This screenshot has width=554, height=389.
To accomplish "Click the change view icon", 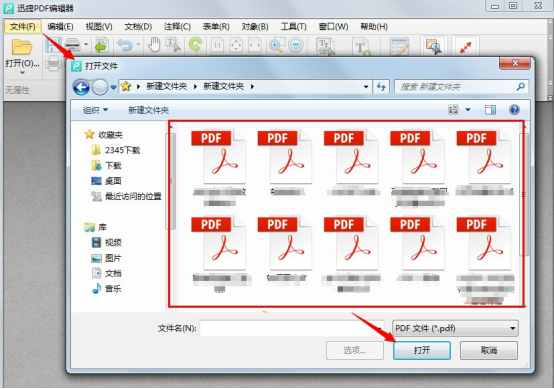I will click(454, 110).
